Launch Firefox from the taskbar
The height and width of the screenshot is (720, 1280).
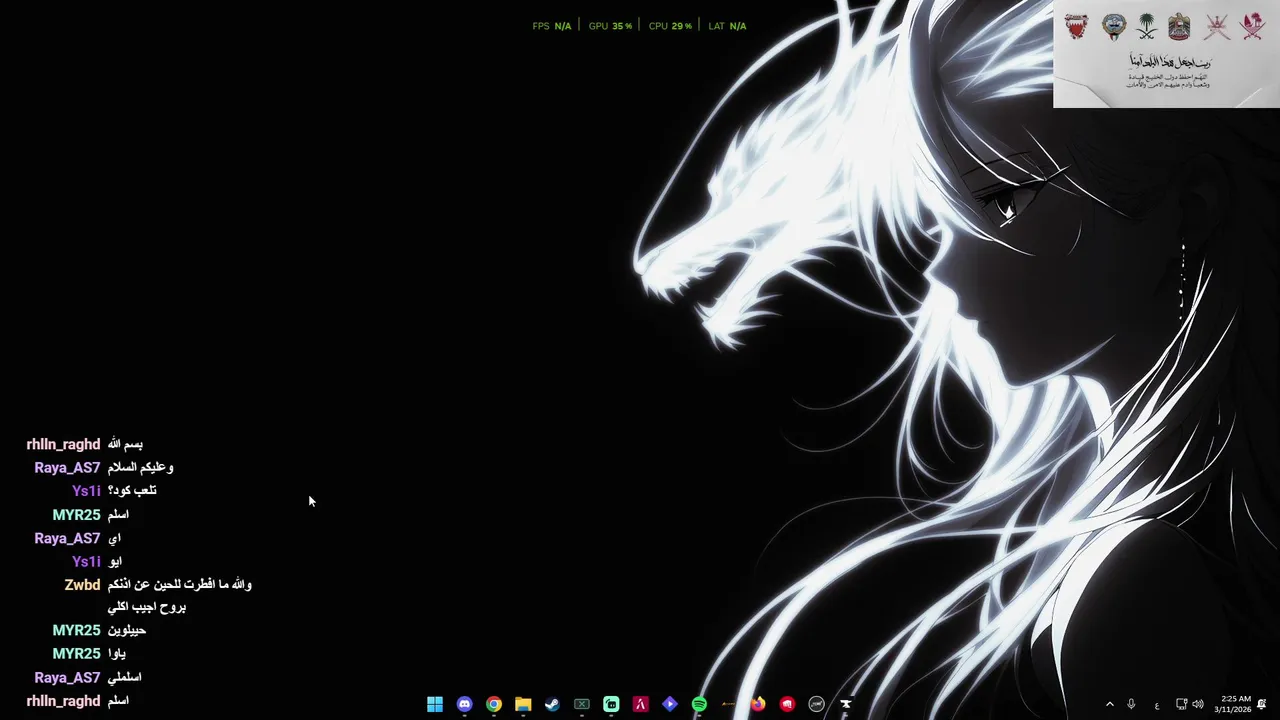pos(758,704)
